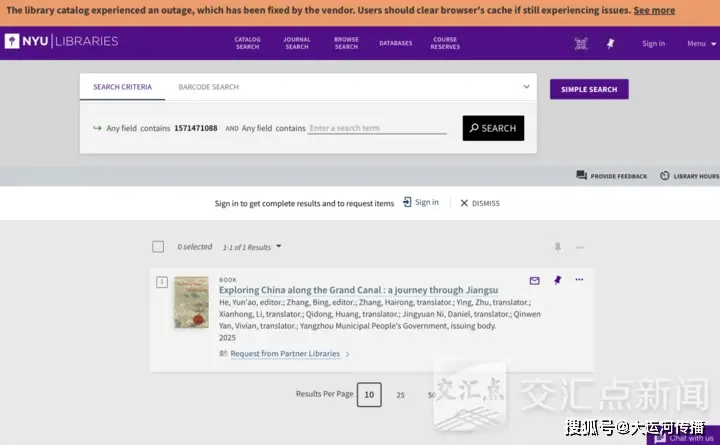720x445 pixels.
Task: Select all results checkbox
Action: 158,247
